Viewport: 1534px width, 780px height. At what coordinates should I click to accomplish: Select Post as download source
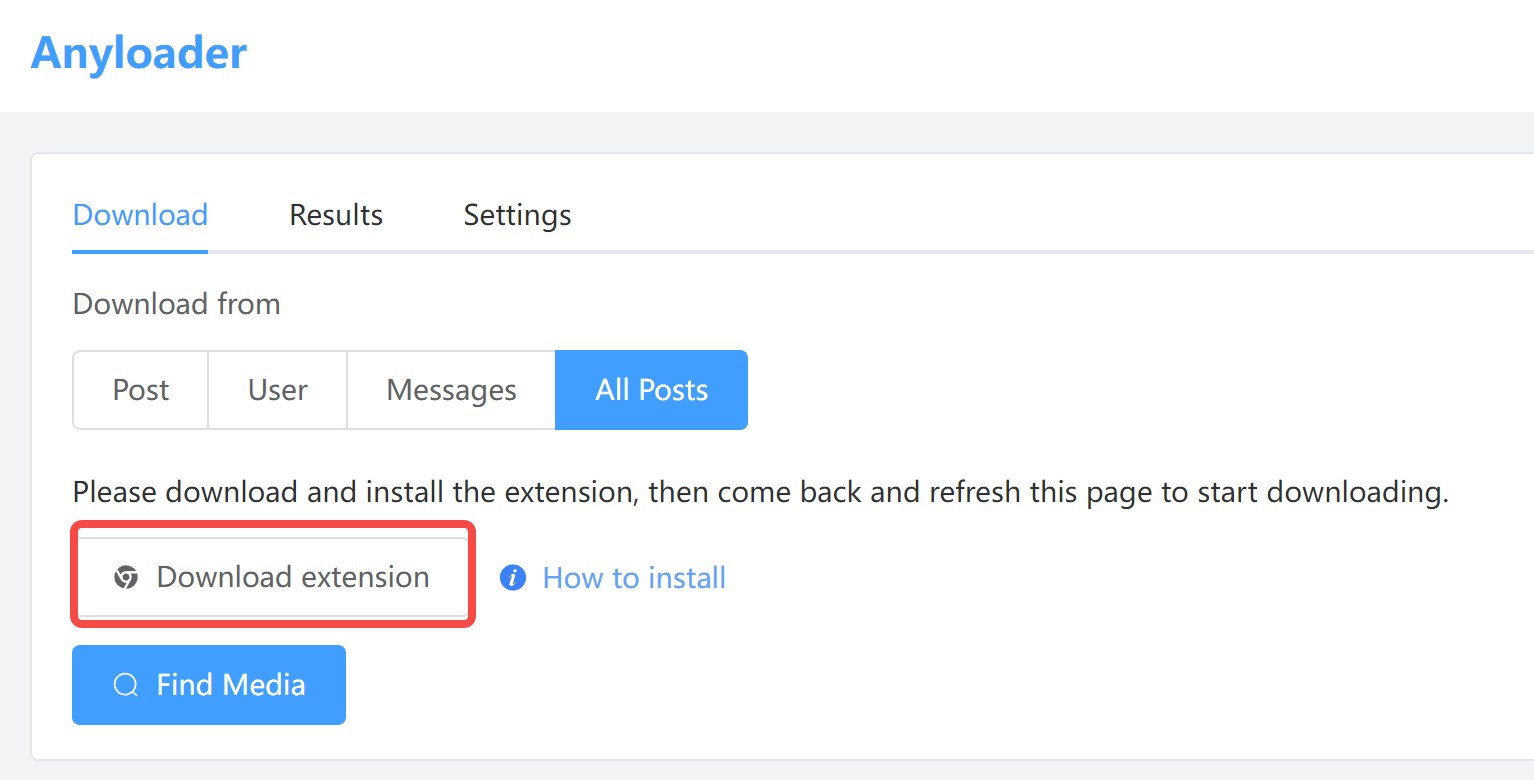pos(141,390)
